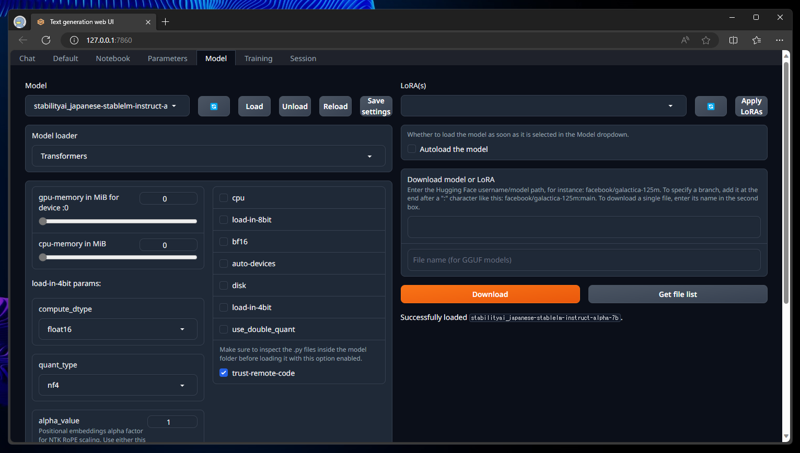View site information icon in address bar

pos(74,40)
